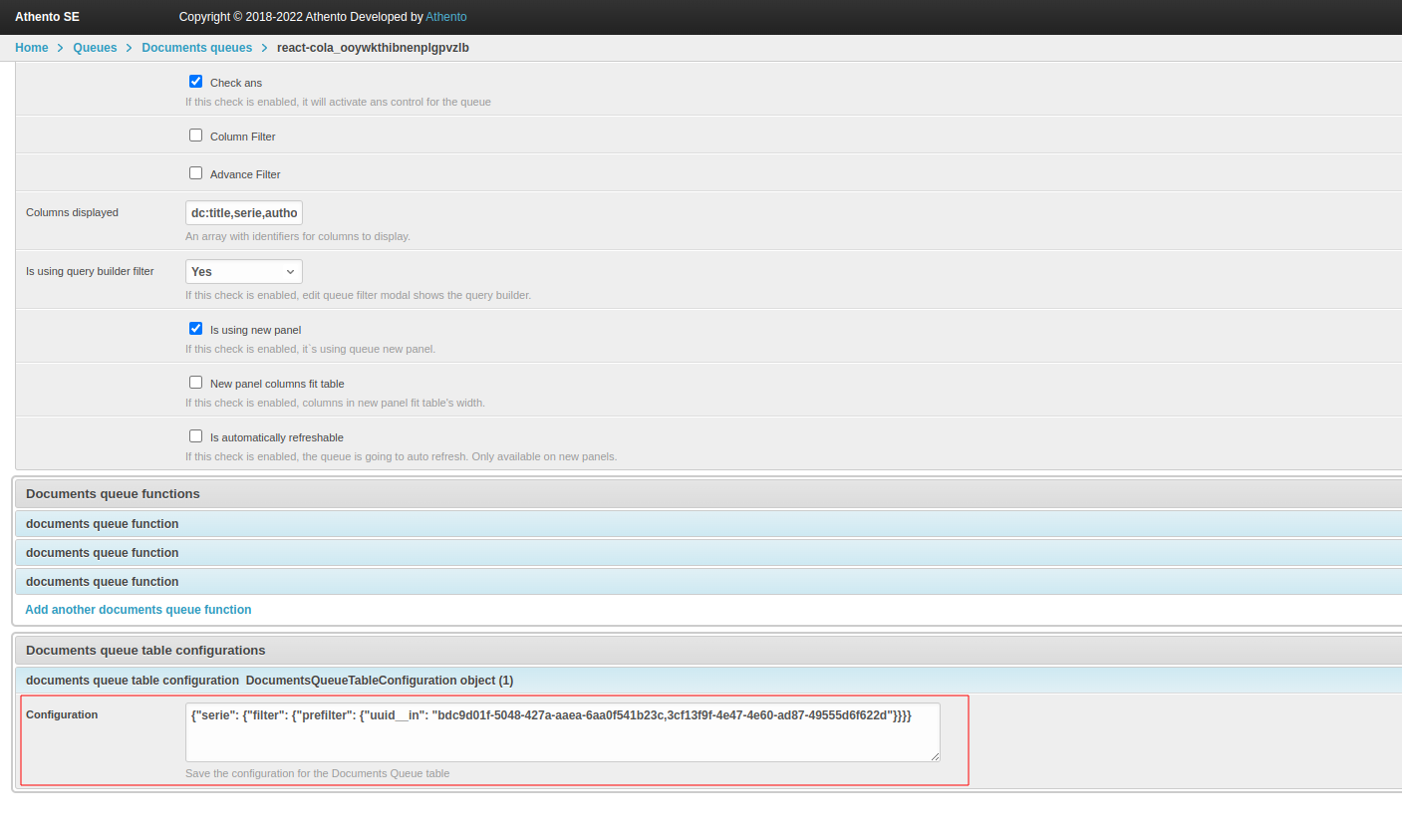Image resolution: width=1402 pixels, height=840 pixels.
Task: Open the Queues breadcrumb link
Action: pyautogui.click(x=95, y=48)
